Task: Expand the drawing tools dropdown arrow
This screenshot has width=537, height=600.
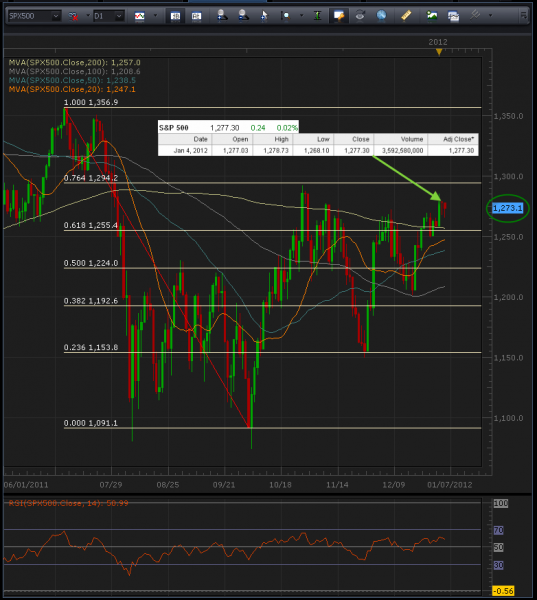Action: click(x=490, y=16)
